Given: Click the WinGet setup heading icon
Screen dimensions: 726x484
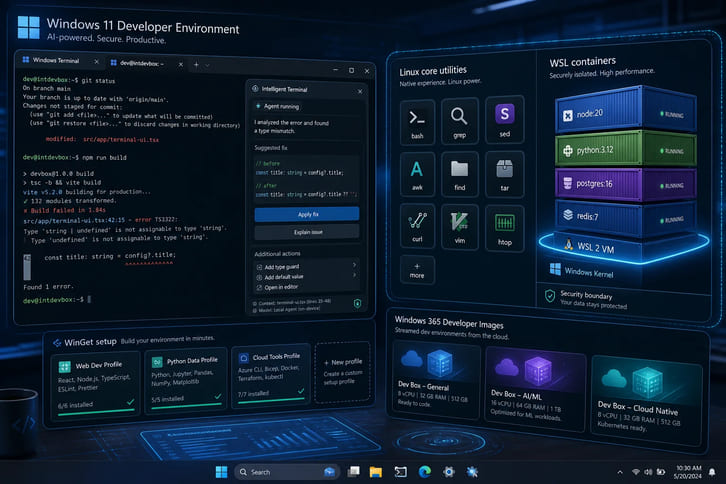Looking at the screenshot, I should coord(57,343).
